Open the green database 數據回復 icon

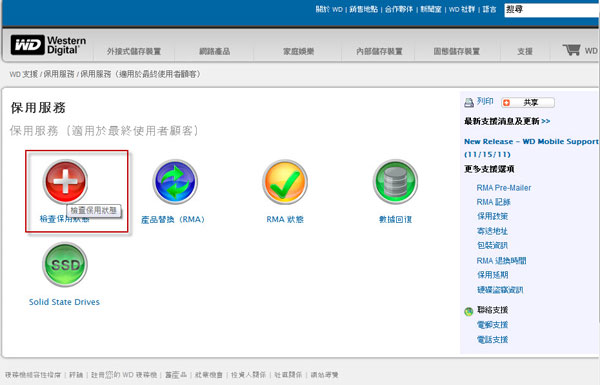(x=395, y=181)
